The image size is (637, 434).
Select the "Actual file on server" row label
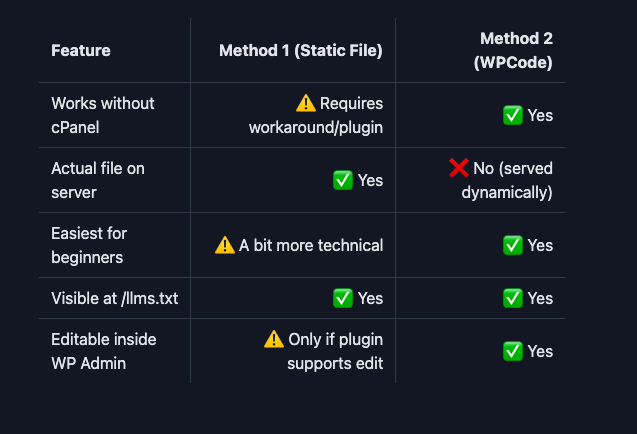[98, 180]
